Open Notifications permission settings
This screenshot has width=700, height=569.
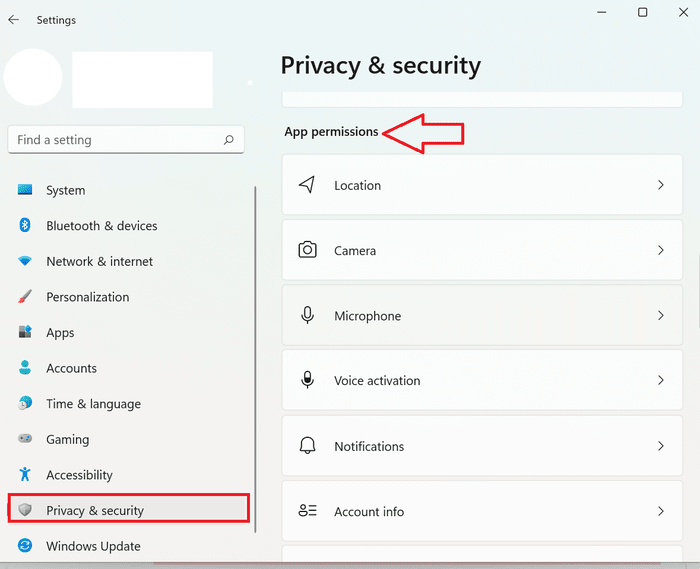tap(482, 445)
